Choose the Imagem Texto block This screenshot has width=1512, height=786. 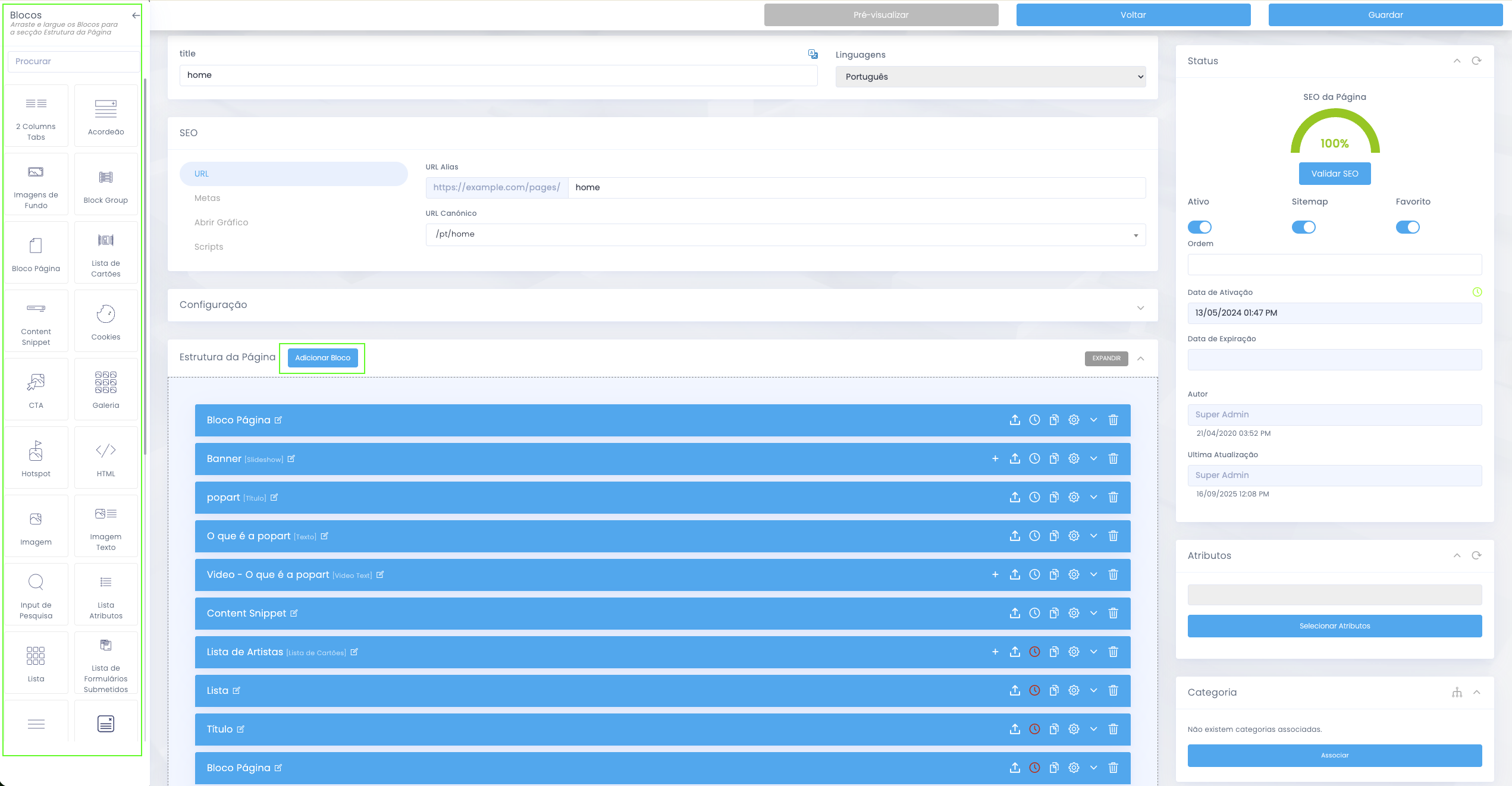pyautogui.click(x=106, y=526)
